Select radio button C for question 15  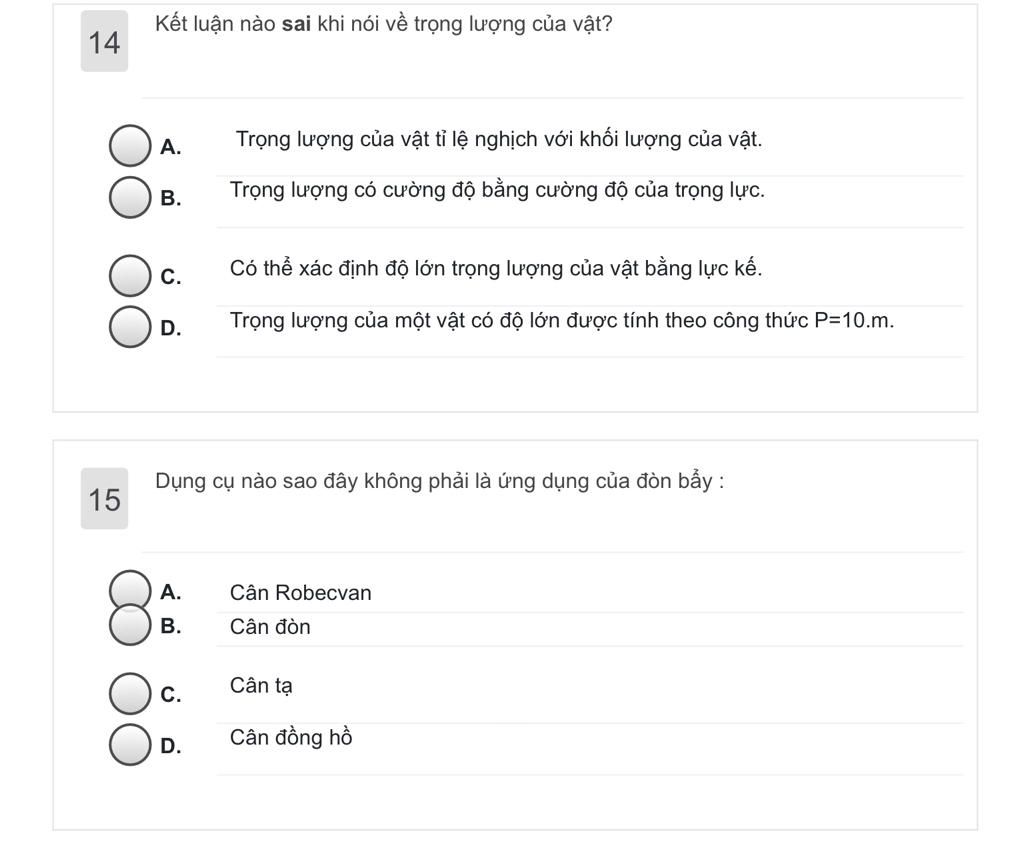[x=130, y=693]
